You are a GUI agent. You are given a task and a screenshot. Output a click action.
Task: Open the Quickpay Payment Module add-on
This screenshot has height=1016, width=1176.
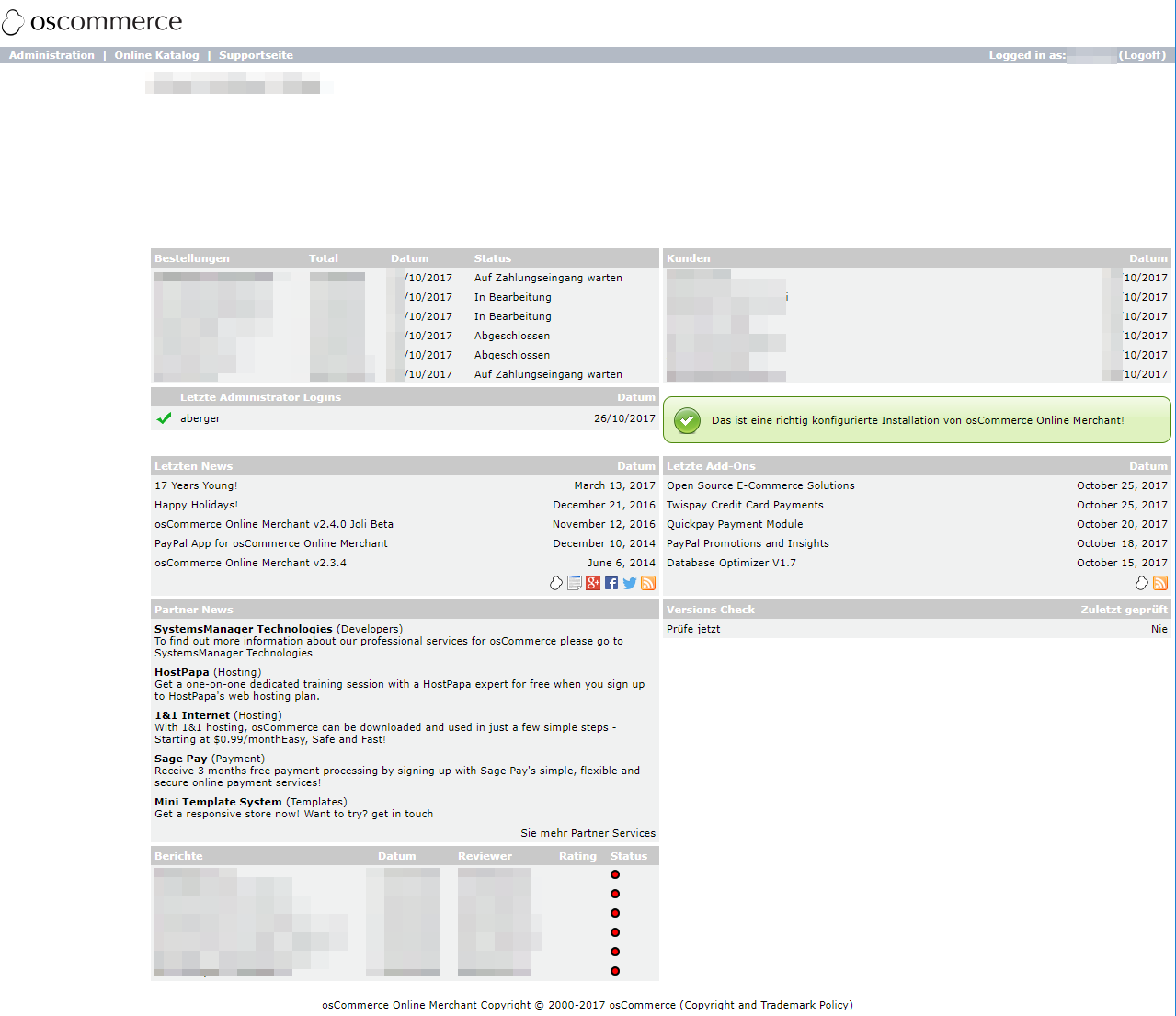click(x=735, y=524)
